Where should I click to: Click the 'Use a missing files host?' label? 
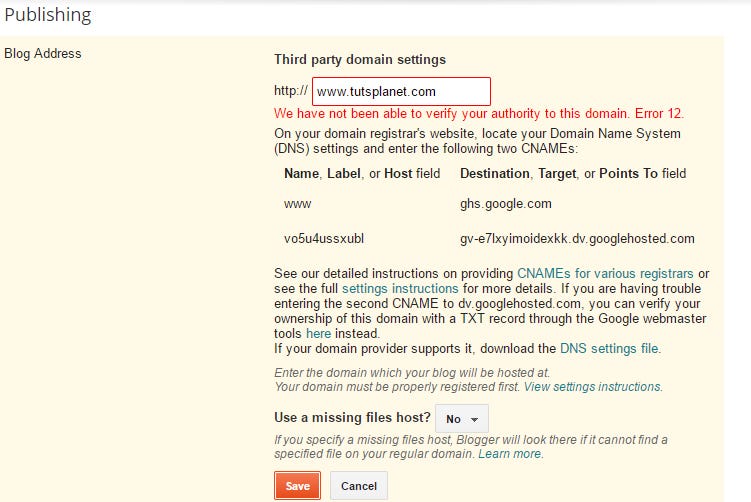pyautogui.click(x=353, y=418)
